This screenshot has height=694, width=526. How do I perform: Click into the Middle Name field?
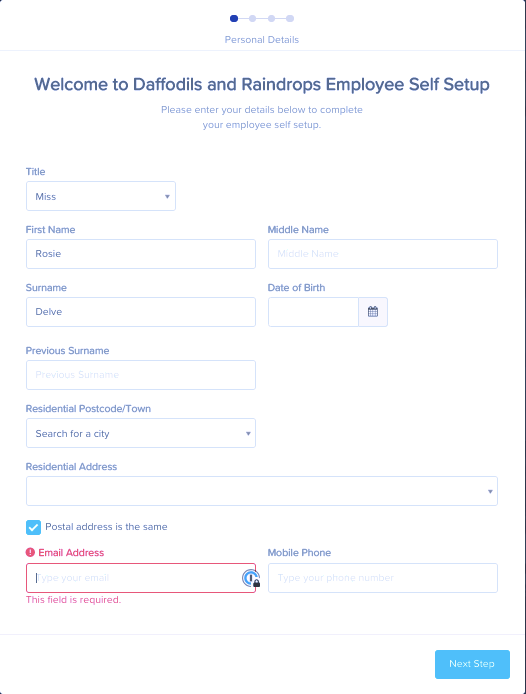tap(383, 254)
